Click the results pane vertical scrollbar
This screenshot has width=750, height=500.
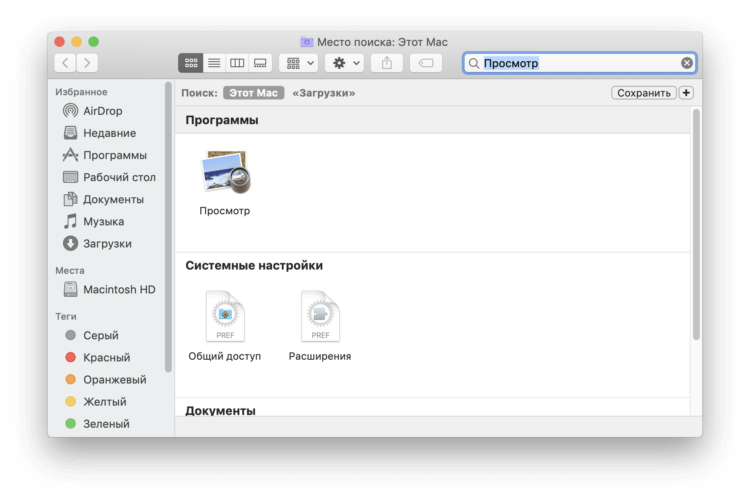(x=696, y=225)
